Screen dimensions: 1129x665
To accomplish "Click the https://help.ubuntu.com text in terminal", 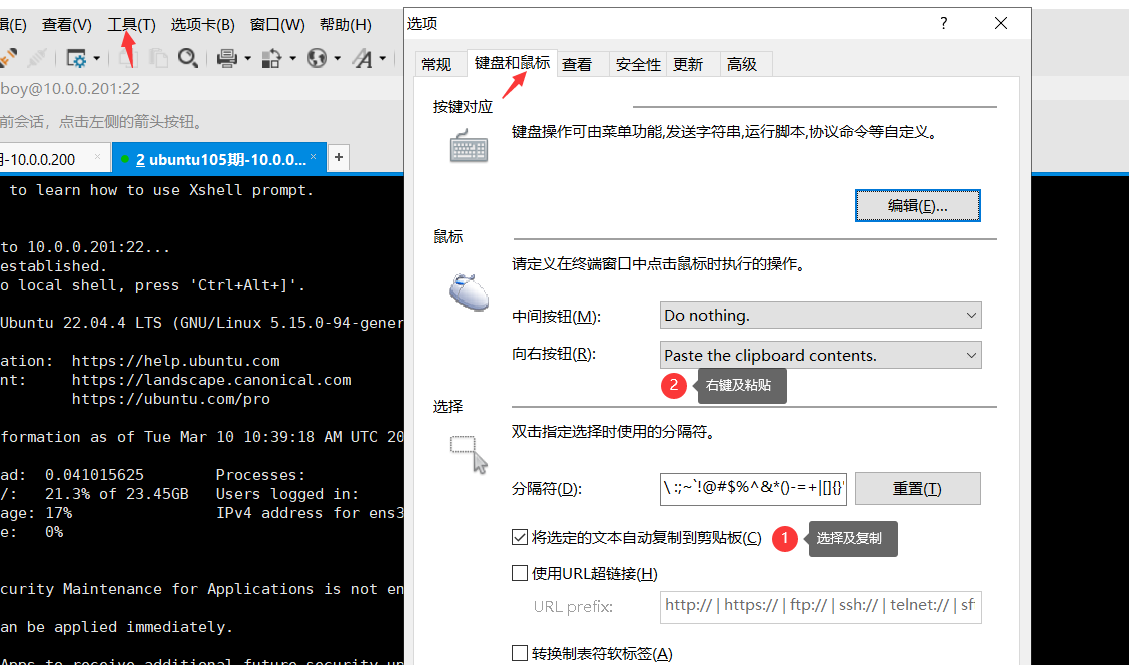I will (175, 361).
